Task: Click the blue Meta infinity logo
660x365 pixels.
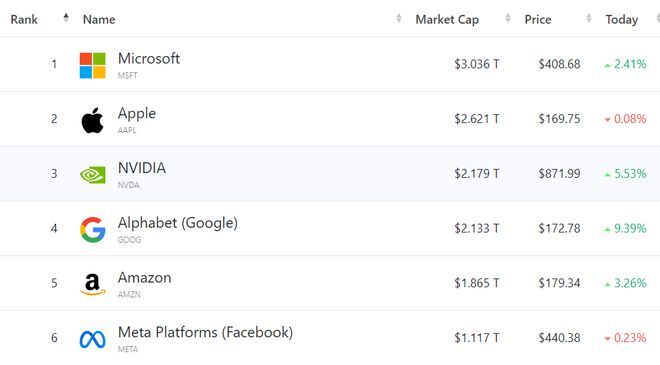Action: click(93, 339)
